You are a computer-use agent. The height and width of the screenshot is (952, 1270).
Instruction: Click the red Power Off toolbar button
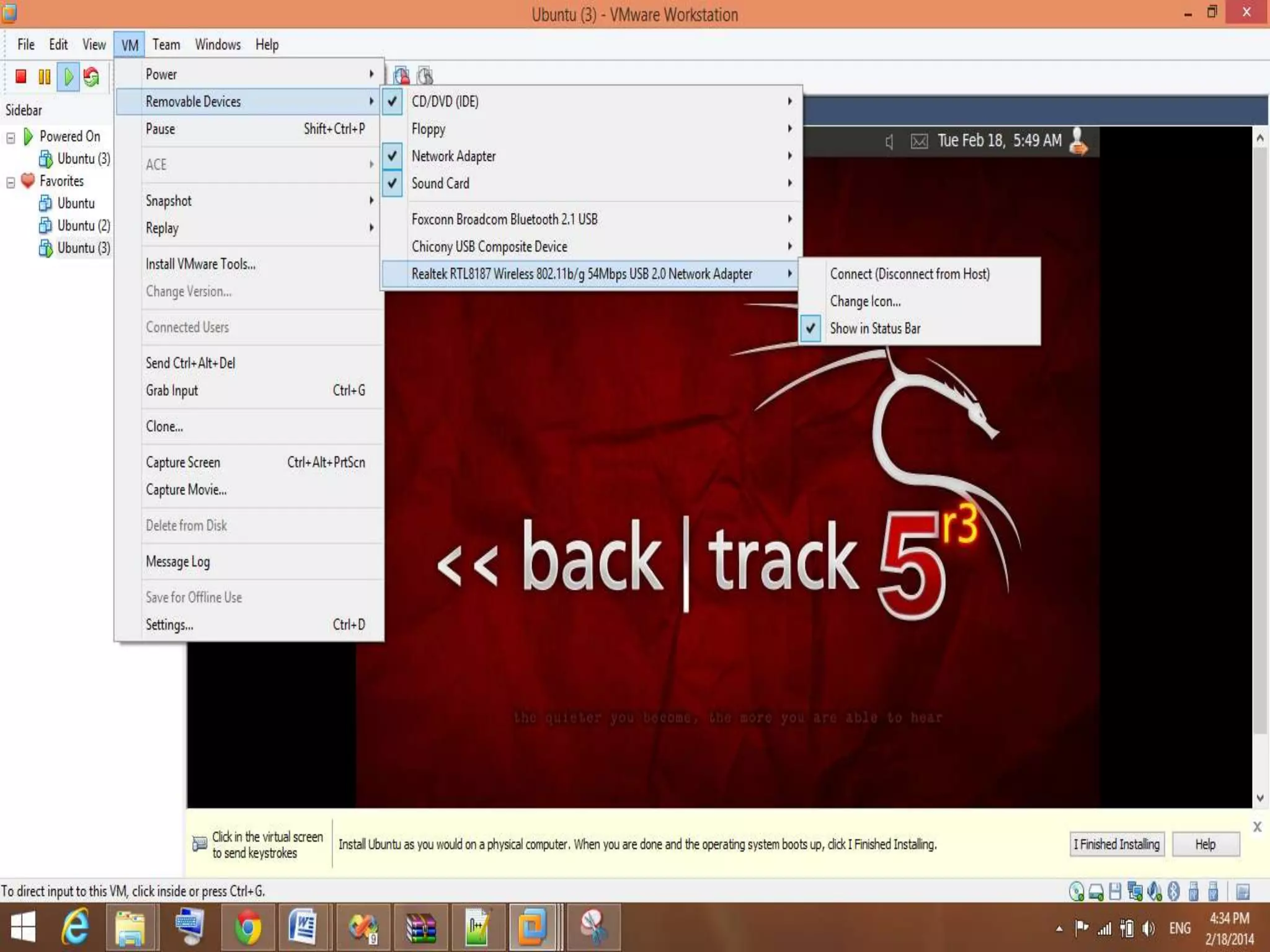click(x=20, y=76)
